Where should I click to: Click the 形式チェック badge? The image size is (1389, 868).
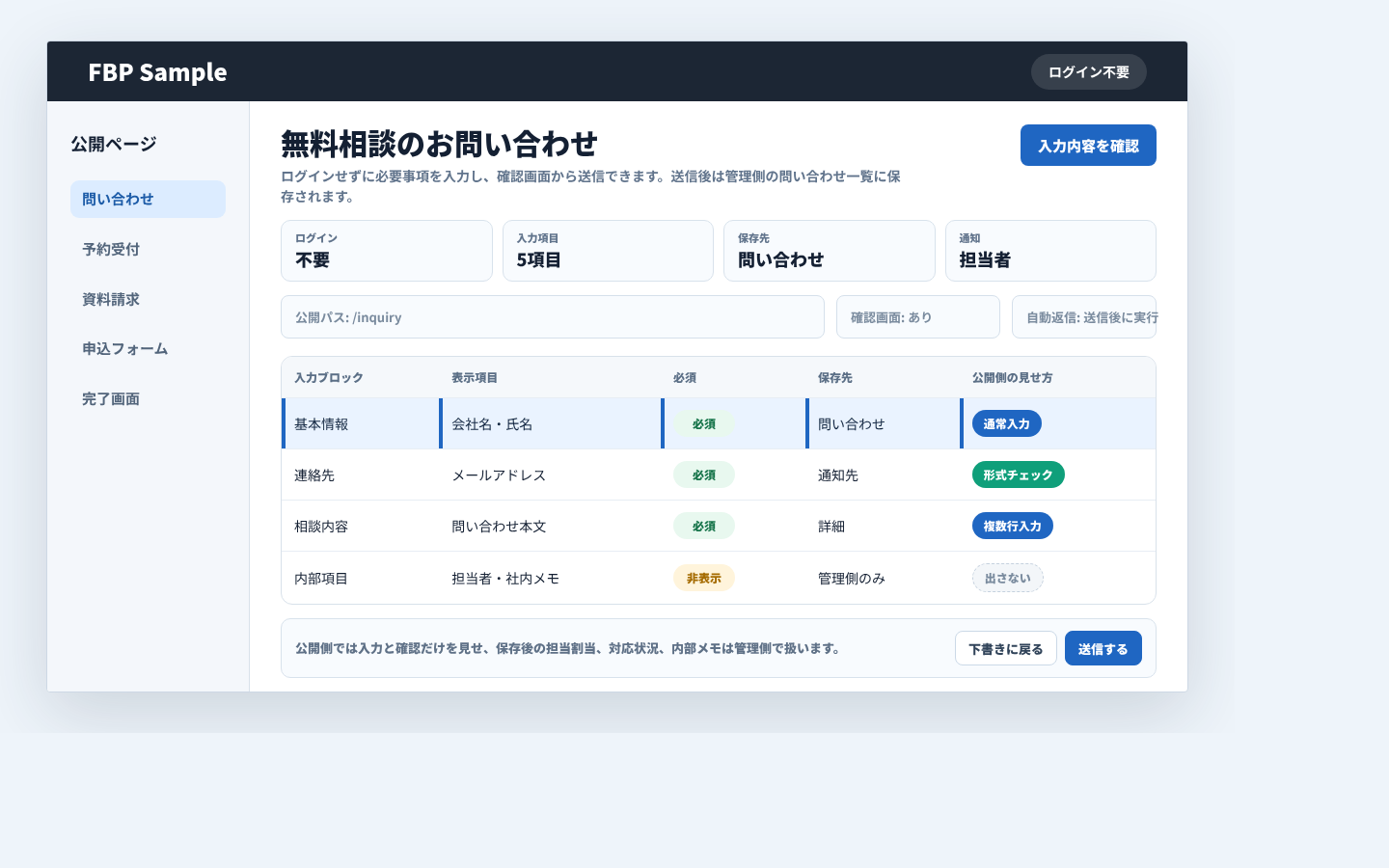tap(1018, 475)
